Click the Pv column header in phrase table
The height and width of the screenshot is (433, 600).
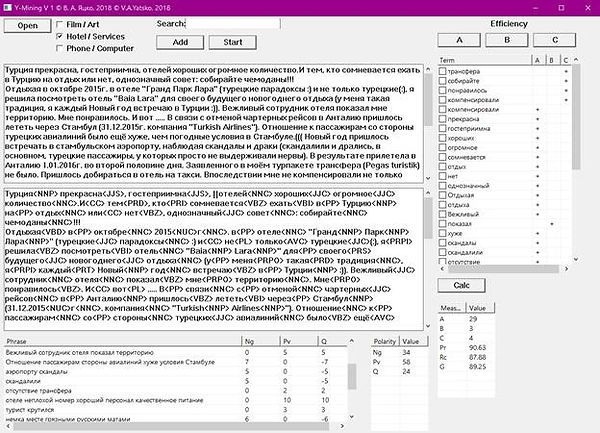[x=299, y=341]
